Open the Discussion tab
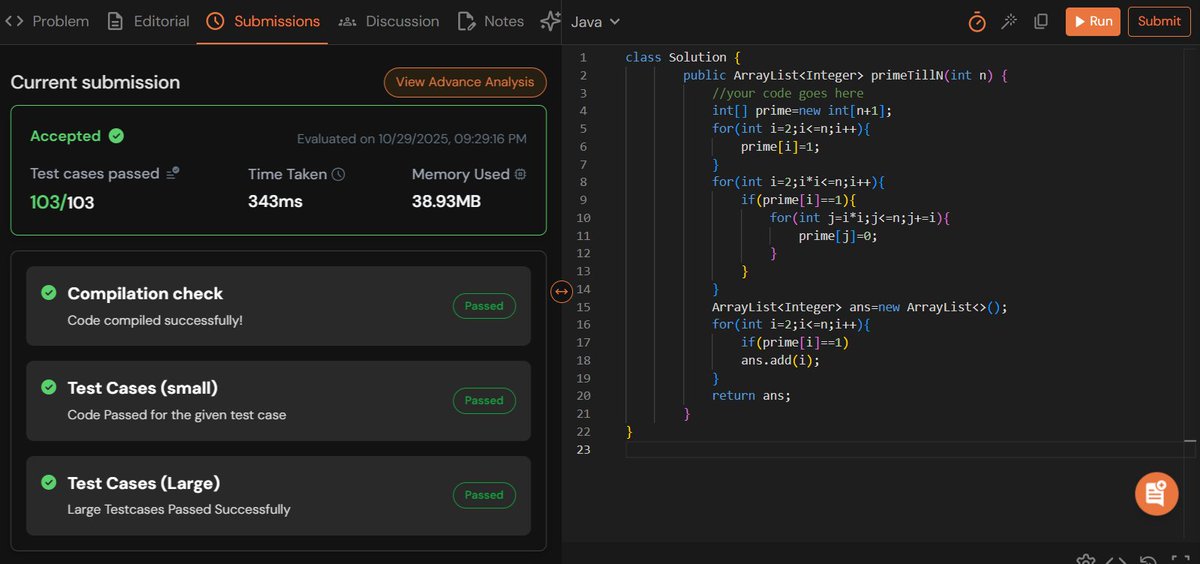This screenshot has width=1200, height=564. tap(389, 21)
